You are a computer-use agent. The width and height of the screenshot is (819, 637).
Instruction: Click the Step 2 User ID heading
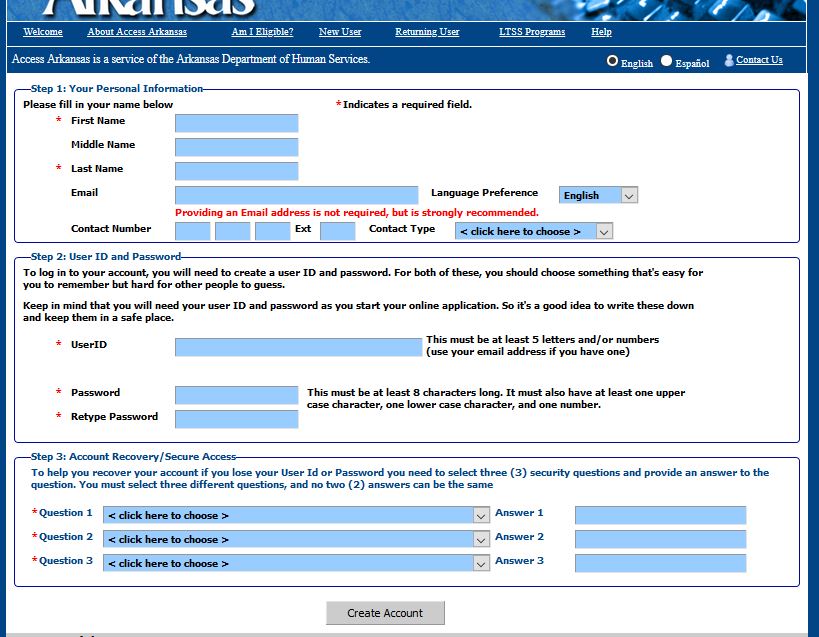(x=106, y=256)
